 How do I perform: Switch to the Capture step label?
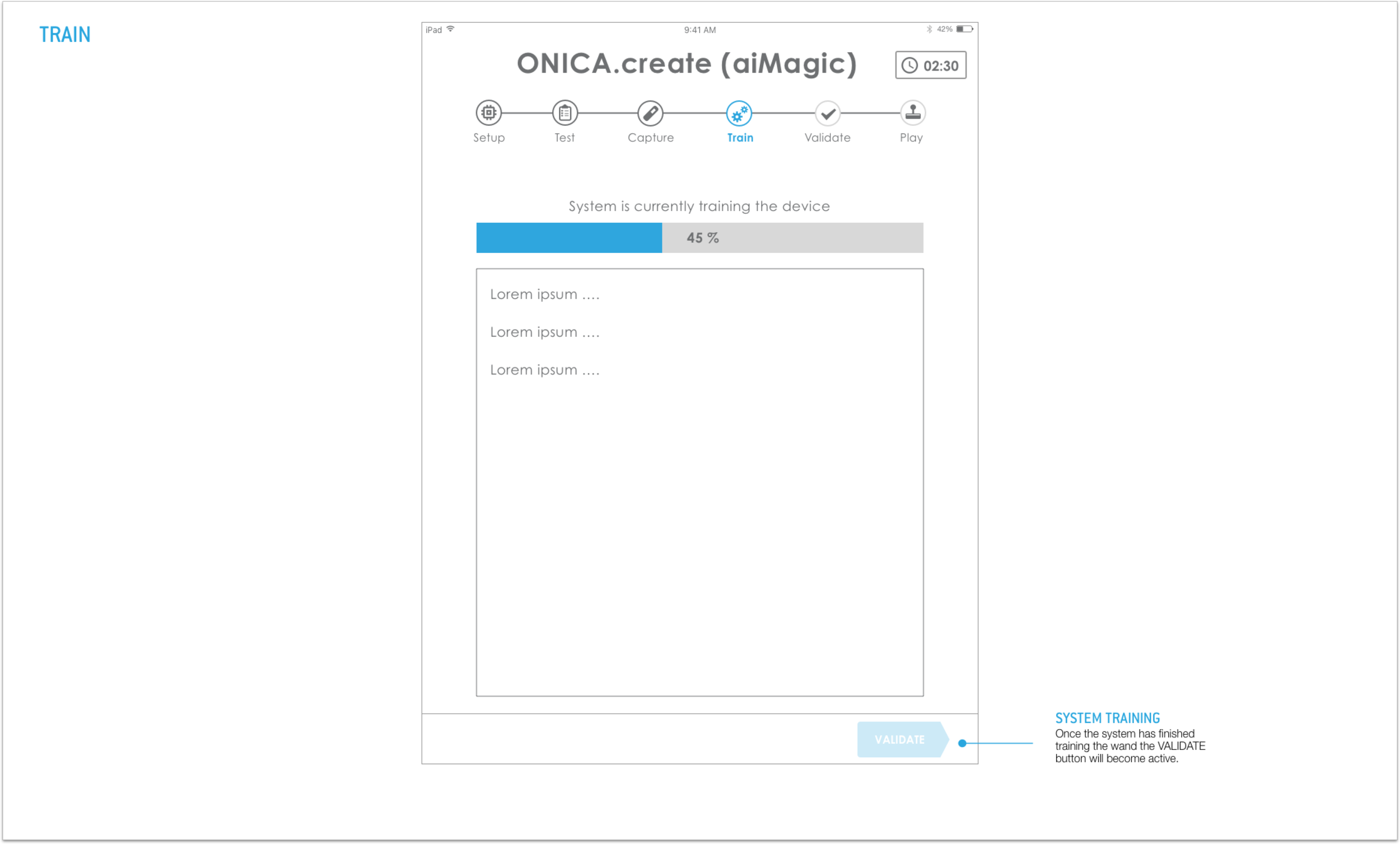pyautogui.click(x=650, y=138)
